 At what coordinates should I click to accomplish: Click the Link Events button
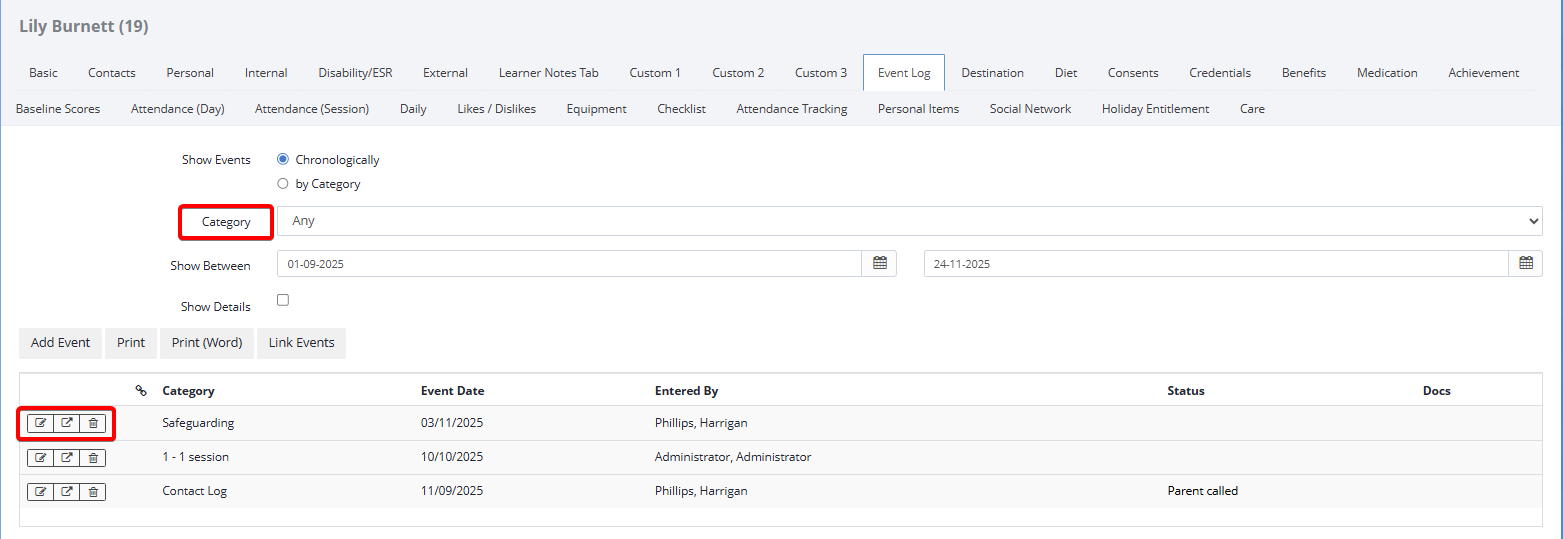(x=301, y=343)
